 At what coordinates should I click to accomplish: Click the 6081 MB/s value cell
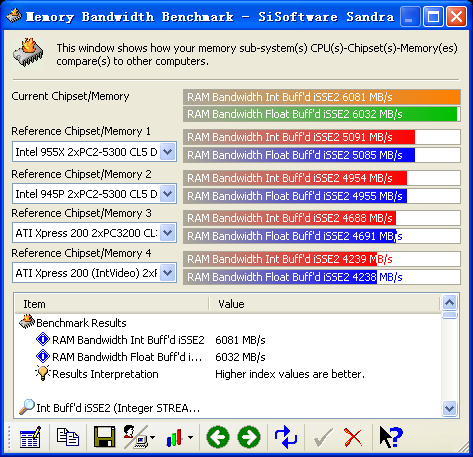(240, 340)
